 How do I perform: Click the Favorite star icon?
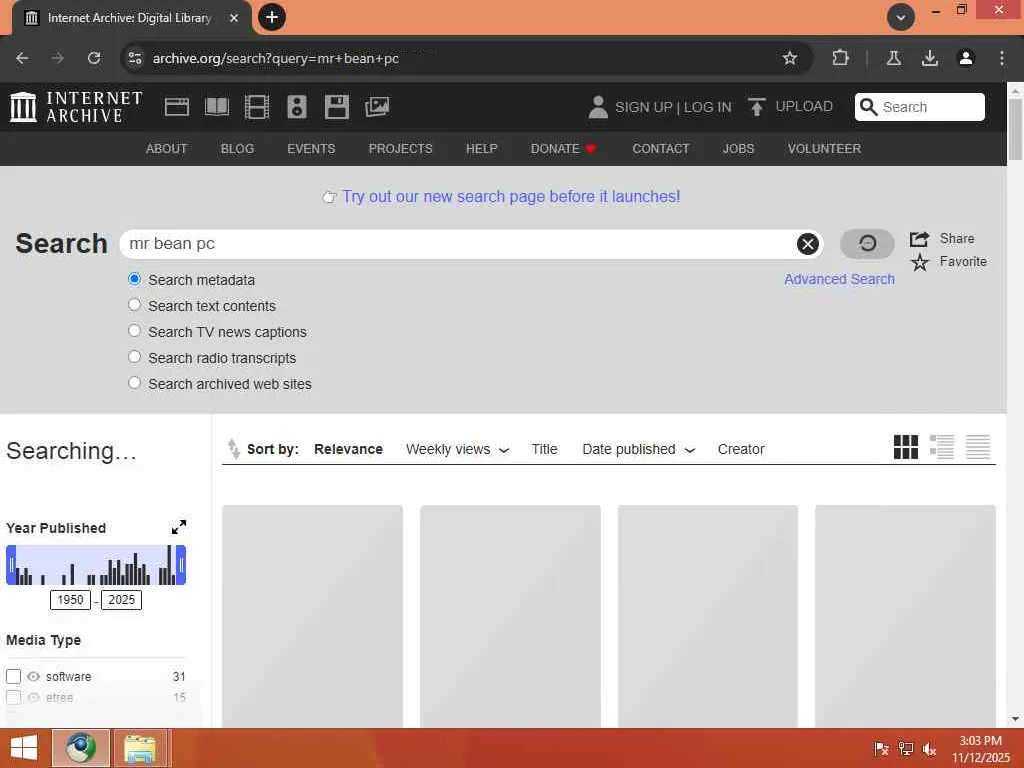(x=920, y=263)
